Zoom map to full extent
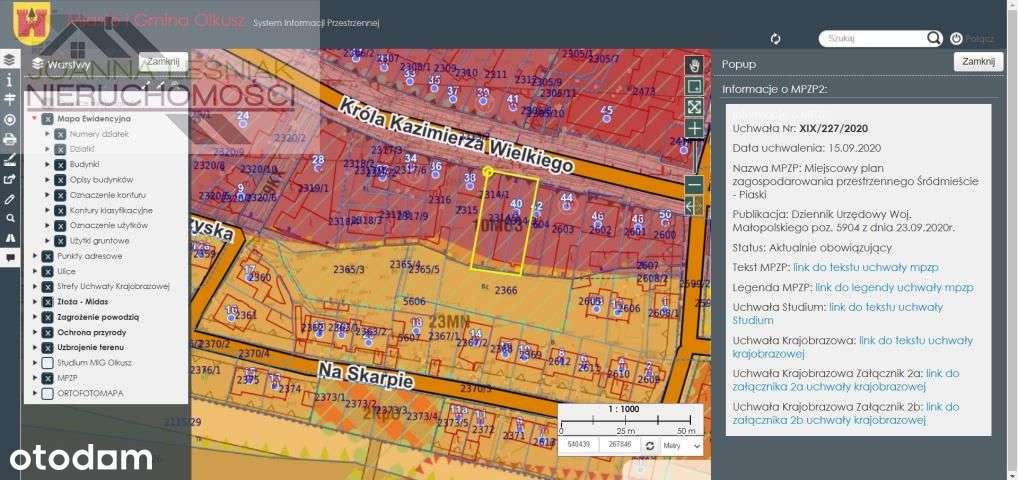1018x480 pixels. 695,107
